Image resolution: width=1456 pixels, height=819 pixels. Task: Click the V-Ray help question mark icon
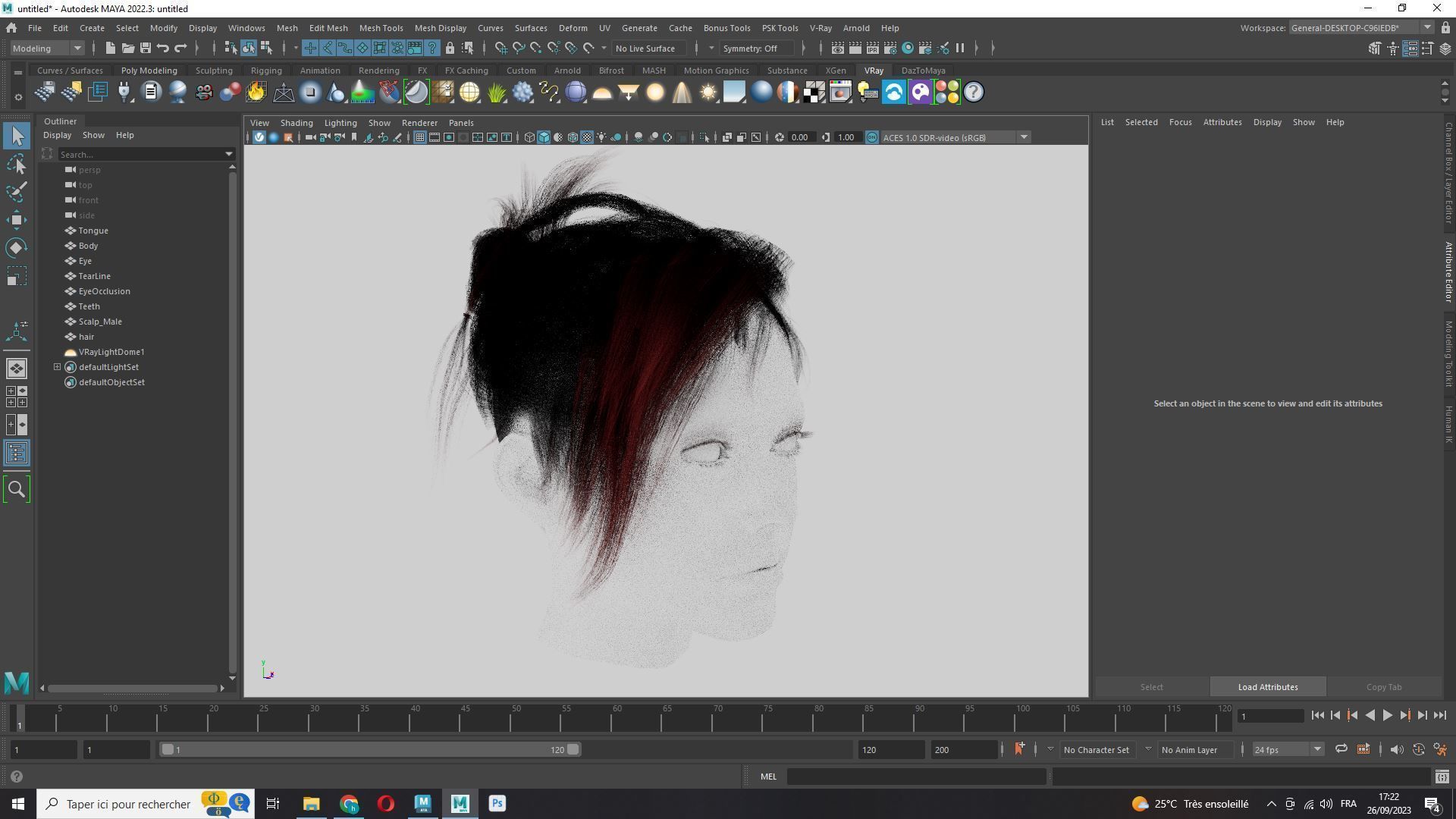click(x=974, y=93)
